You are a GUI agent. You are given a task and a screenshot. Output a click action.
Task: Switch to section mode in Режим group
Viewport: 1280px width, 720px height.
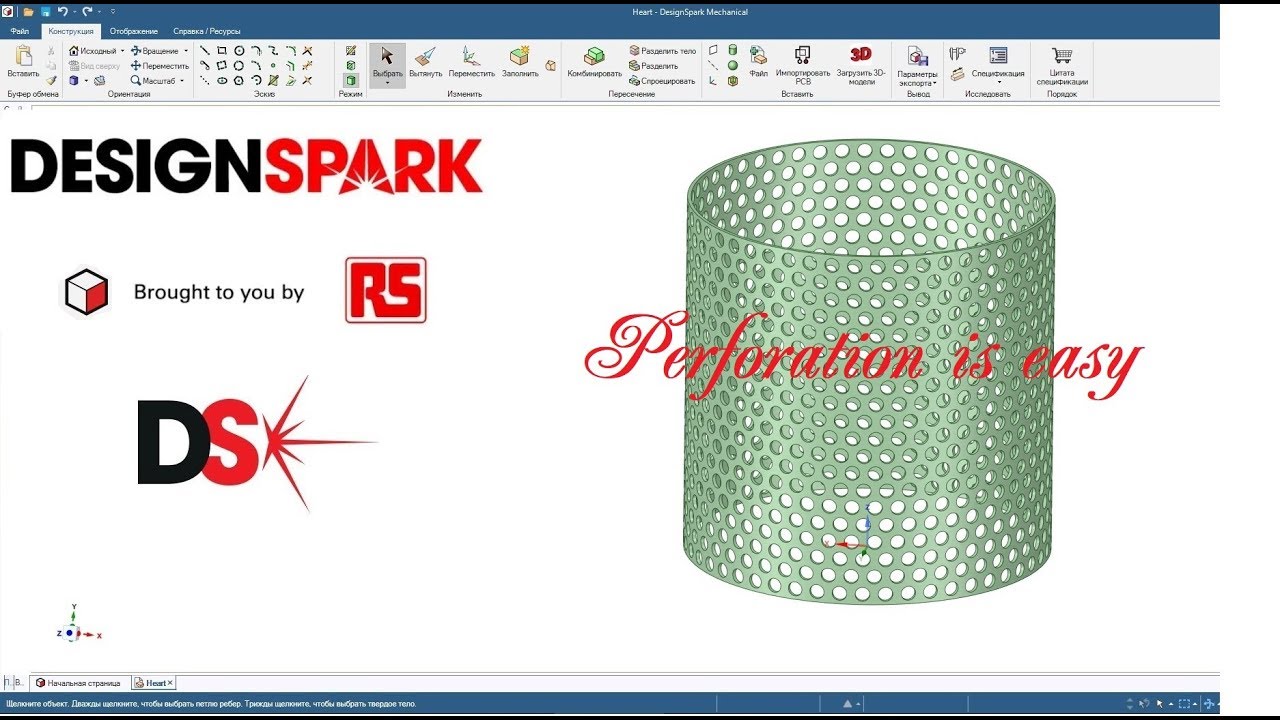point(351,66)
